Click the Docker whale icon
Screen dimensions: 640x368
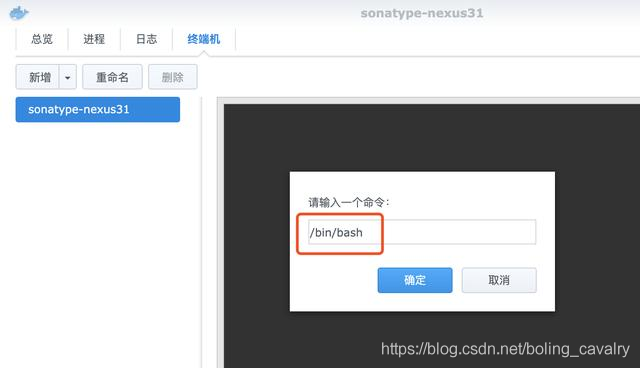coord(18,13)
